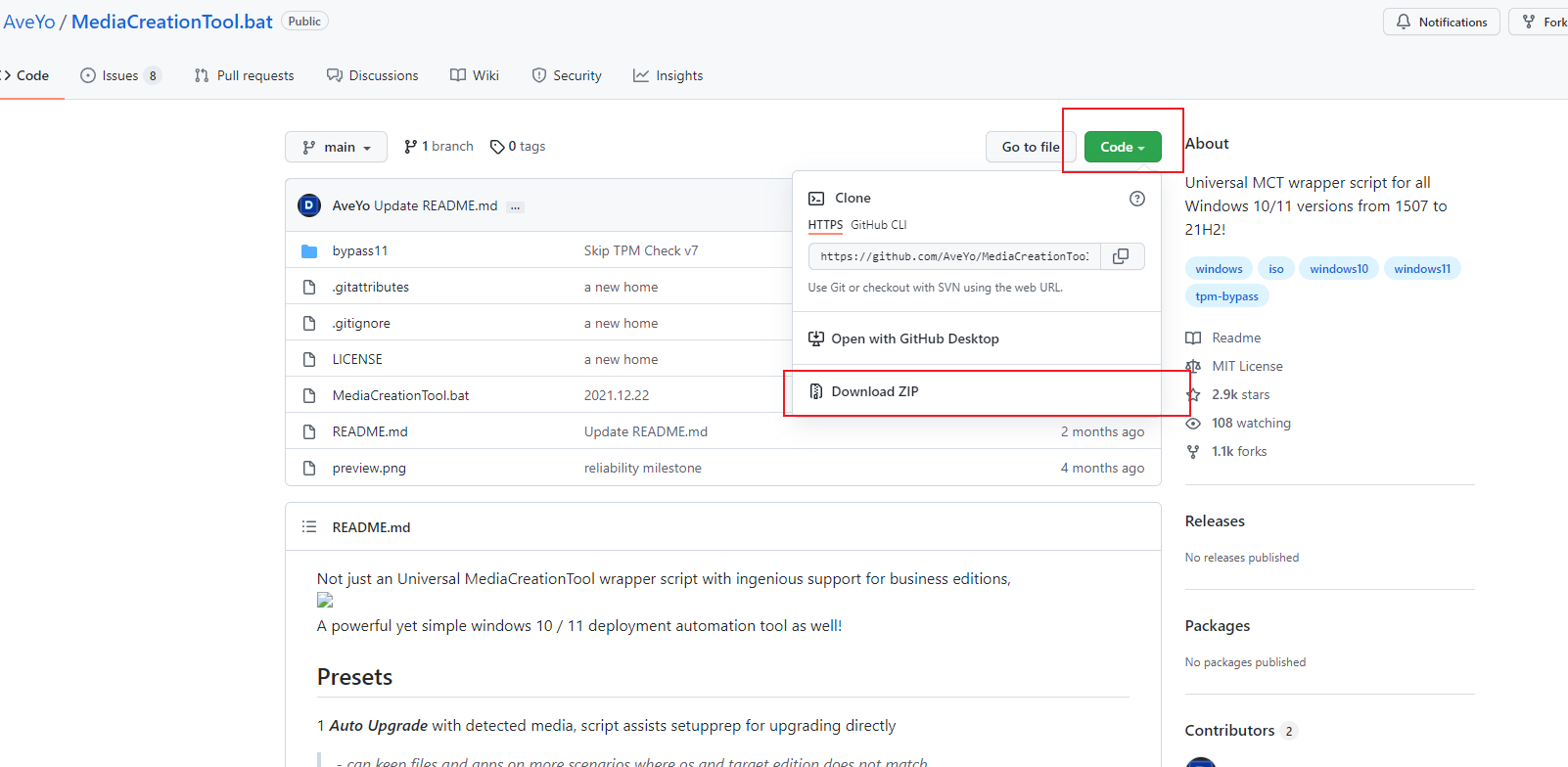The width and height of the screenshot is (1568, 767).
Task: Expand commit message ellipsis button
Action: tap(516, 206)
